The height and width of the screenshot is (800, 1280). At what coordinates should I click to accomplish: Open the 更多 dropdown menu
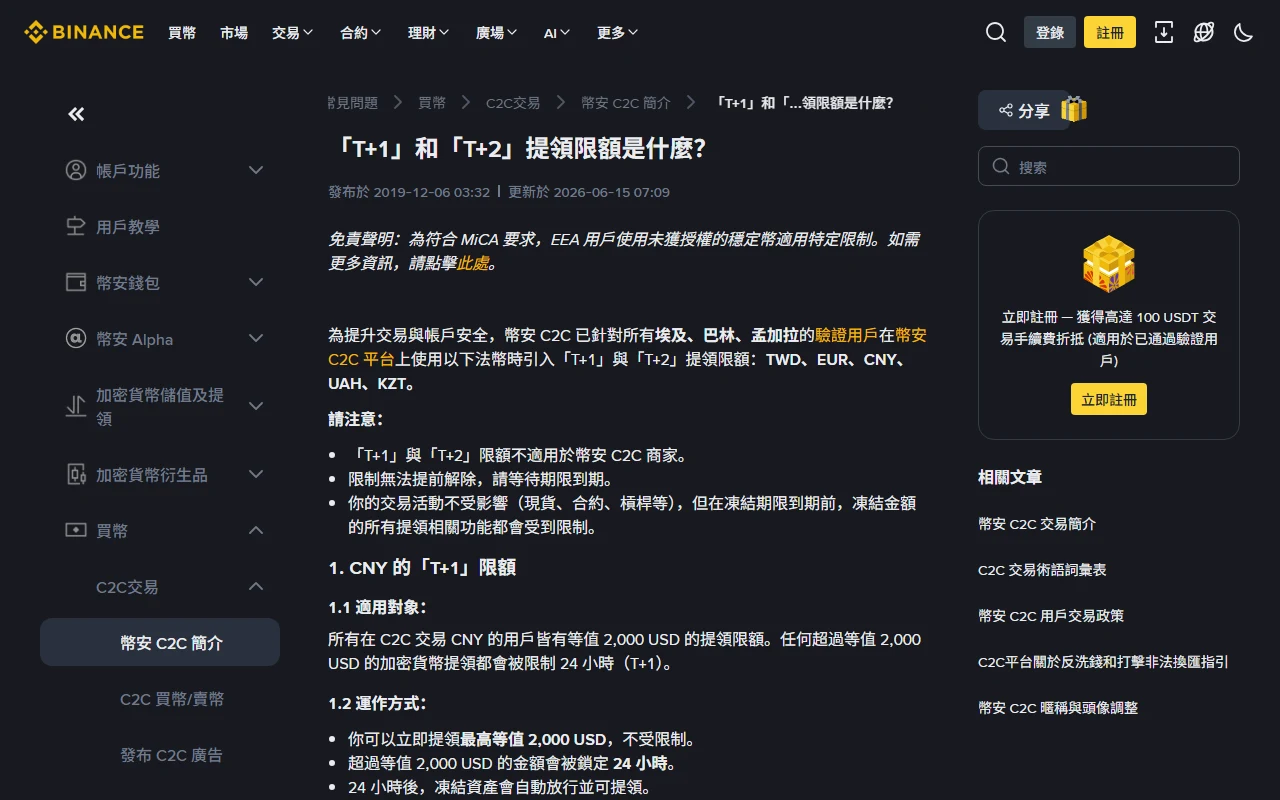pyautogui.click(x=618, y=32)
